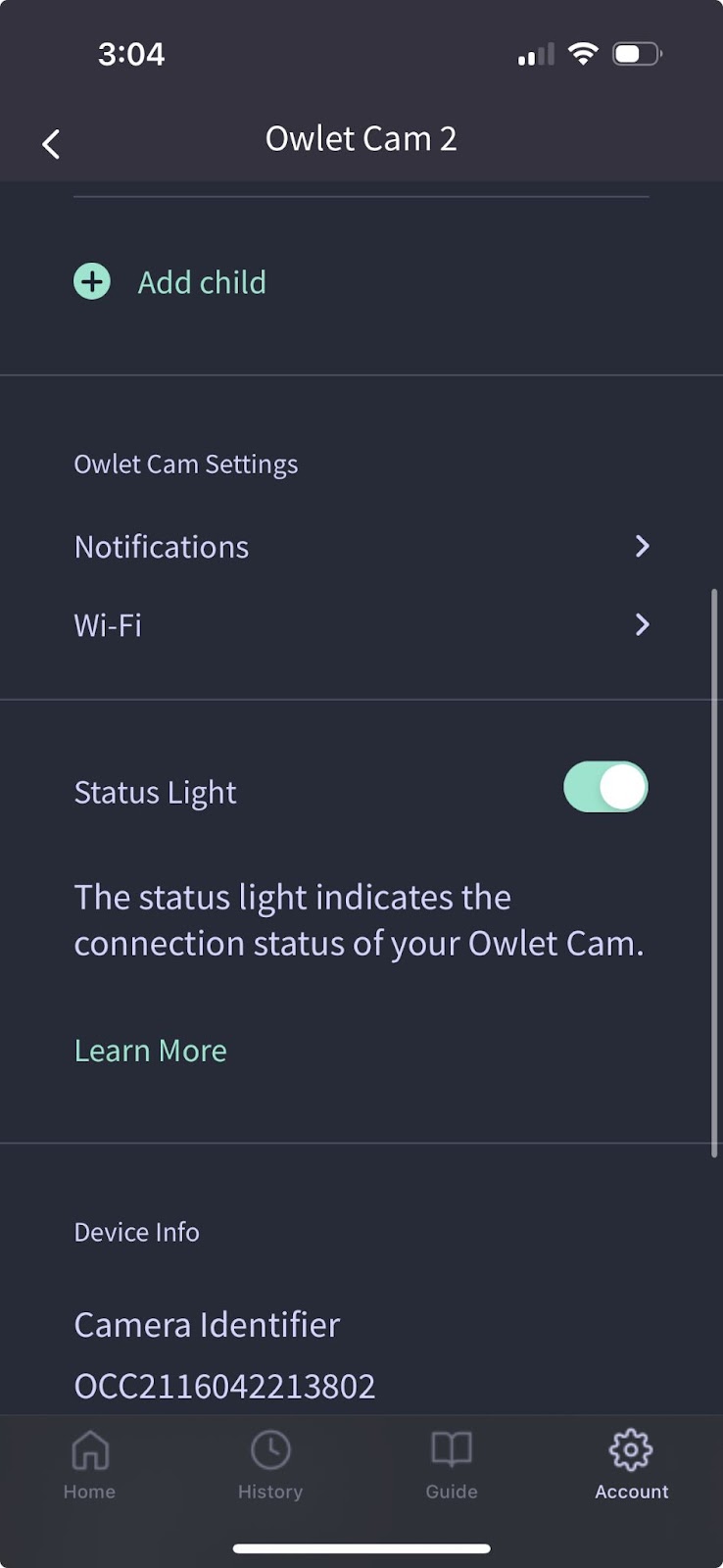Tap the back arrow icon
Viewport: 723px width, 1568px height.
tap(51, 144)
